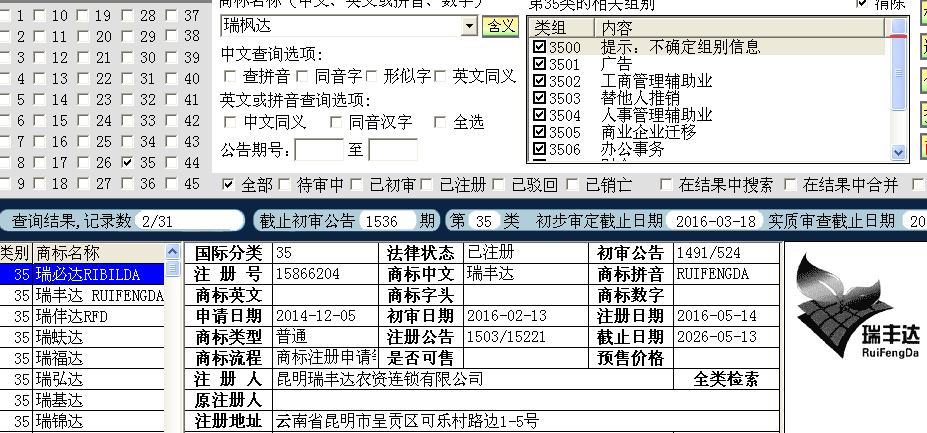The image size is (927, 433).
Task: Click the 商标流程 cell
Action: [x=325, y=358]
